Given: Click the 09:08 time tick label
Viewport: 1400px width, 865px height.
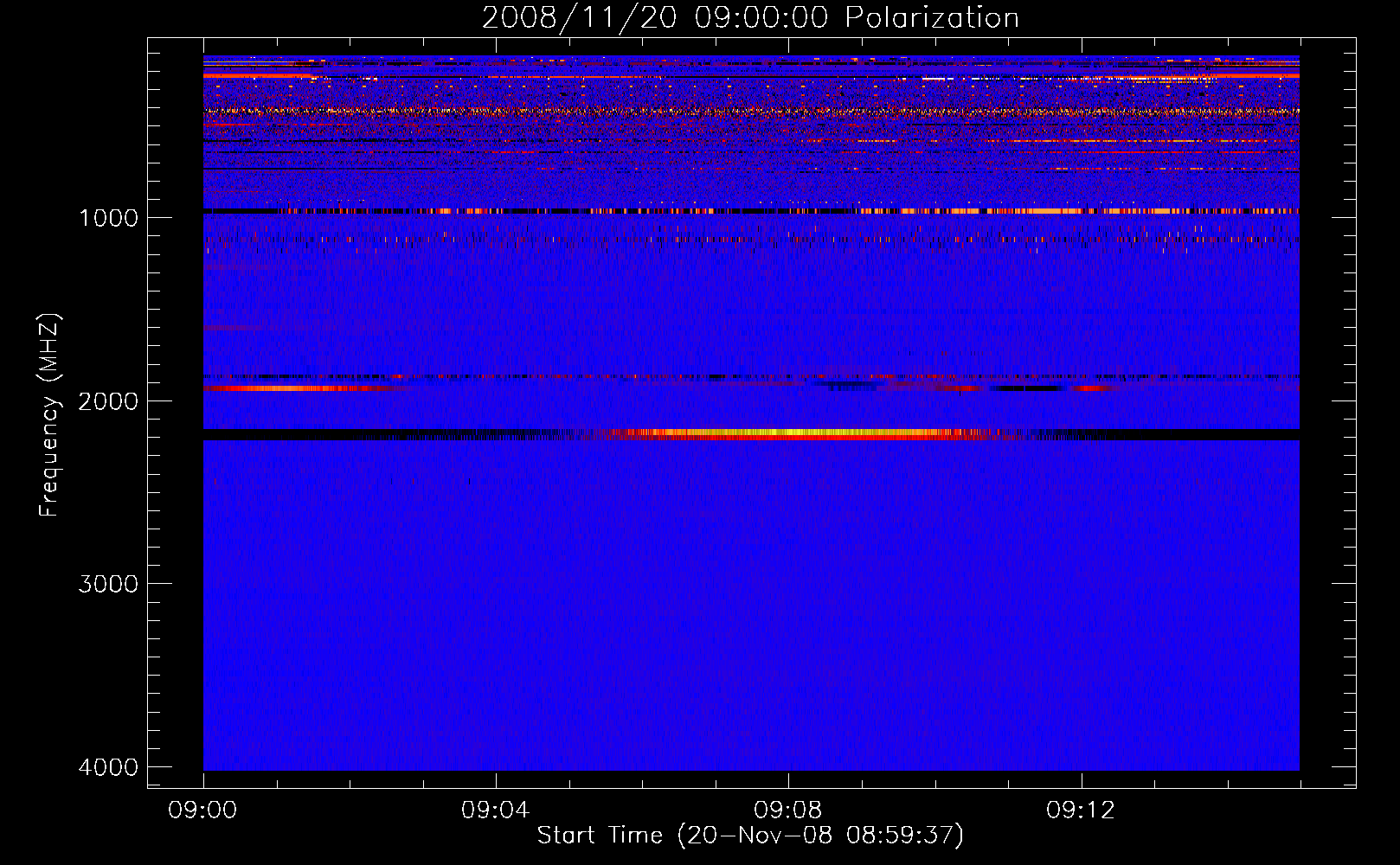Looking at the screenshot, I should coord(787,811).
